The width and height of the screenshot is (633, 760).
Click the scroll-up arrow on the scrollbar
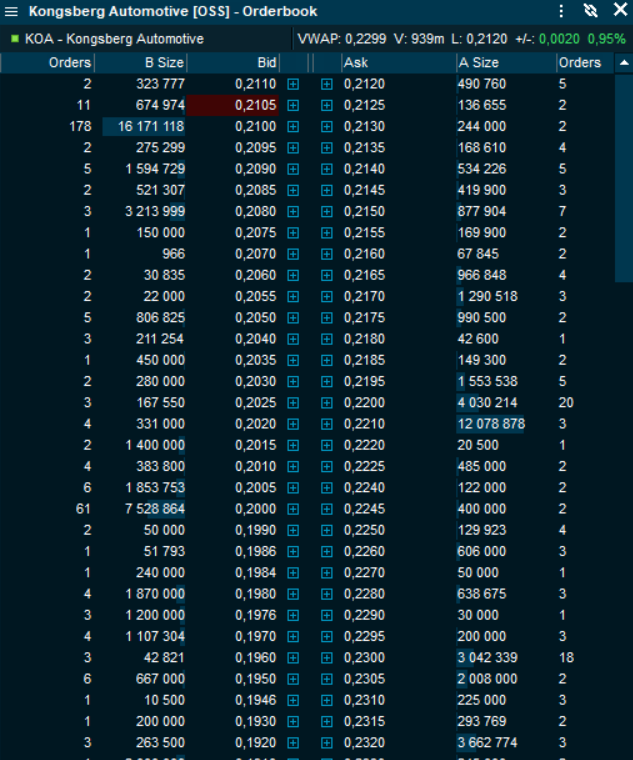pos(624,63)
